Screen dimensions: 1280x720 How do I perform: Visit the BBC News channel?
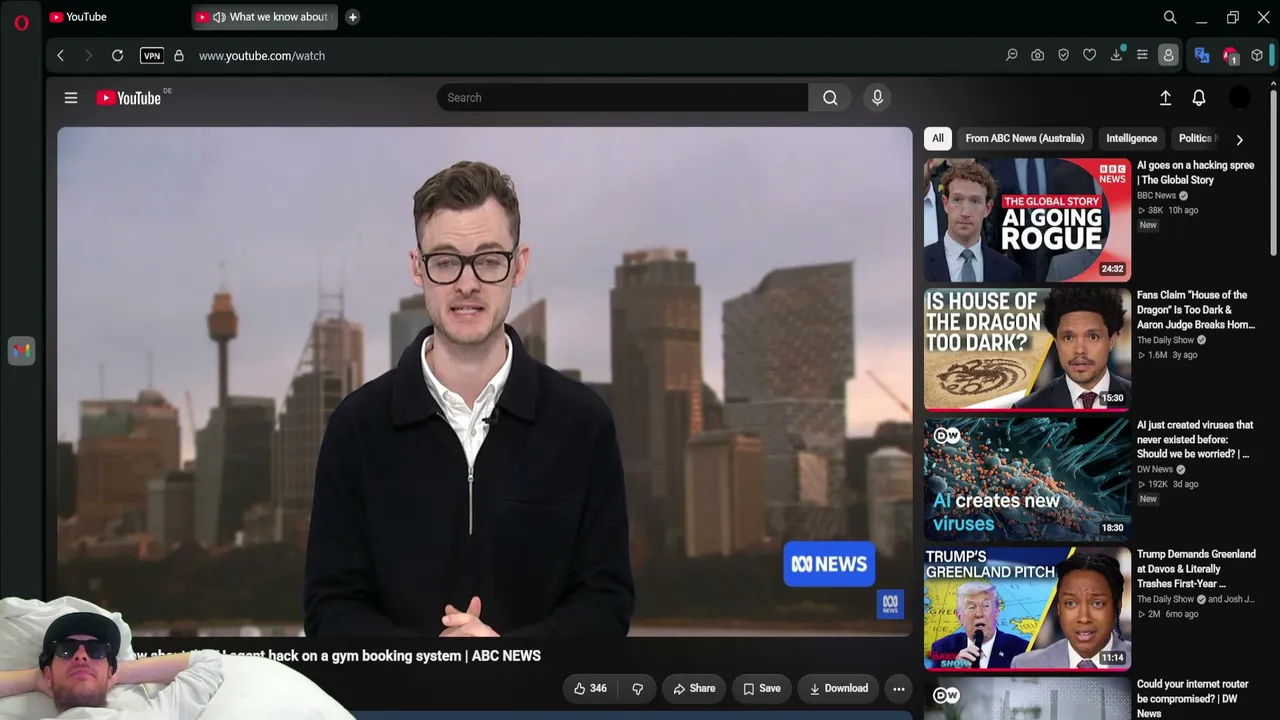pyautogui.click(x=1156, y=196)
